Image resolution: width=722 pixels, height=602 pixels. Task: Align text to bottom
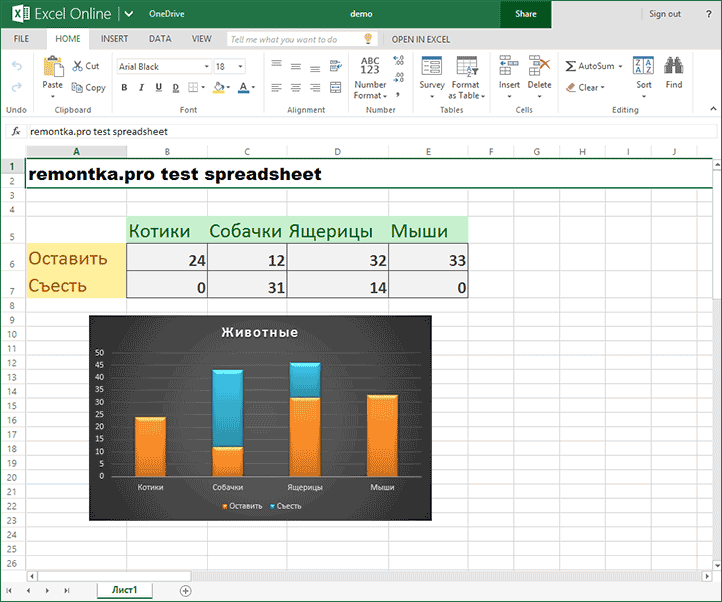pyautogui.click(x=315, y=68)
